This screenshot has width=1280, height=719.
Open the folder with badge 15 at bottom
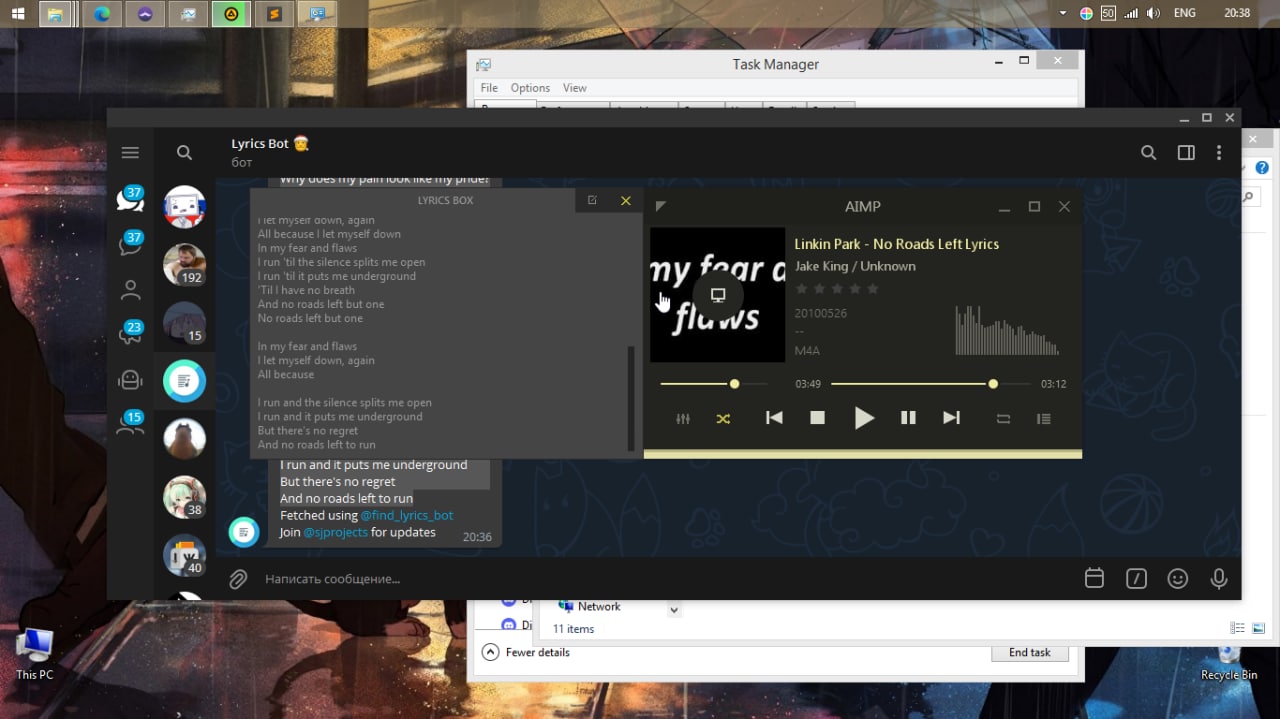tap(130, 424)
